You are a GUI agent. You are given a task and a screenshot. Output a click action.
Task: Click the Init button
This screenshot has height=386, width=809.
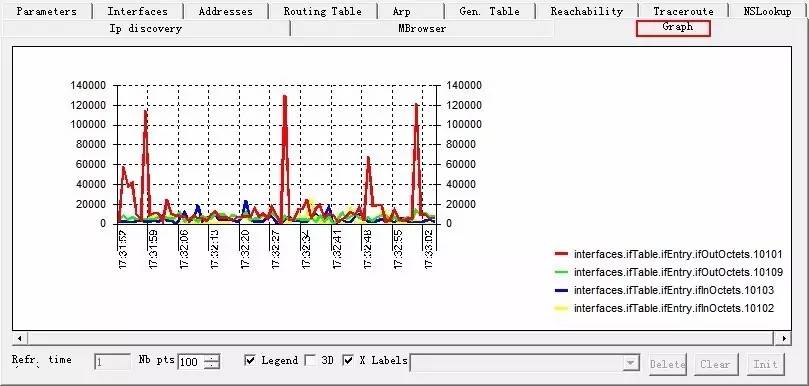click(766, 364)
